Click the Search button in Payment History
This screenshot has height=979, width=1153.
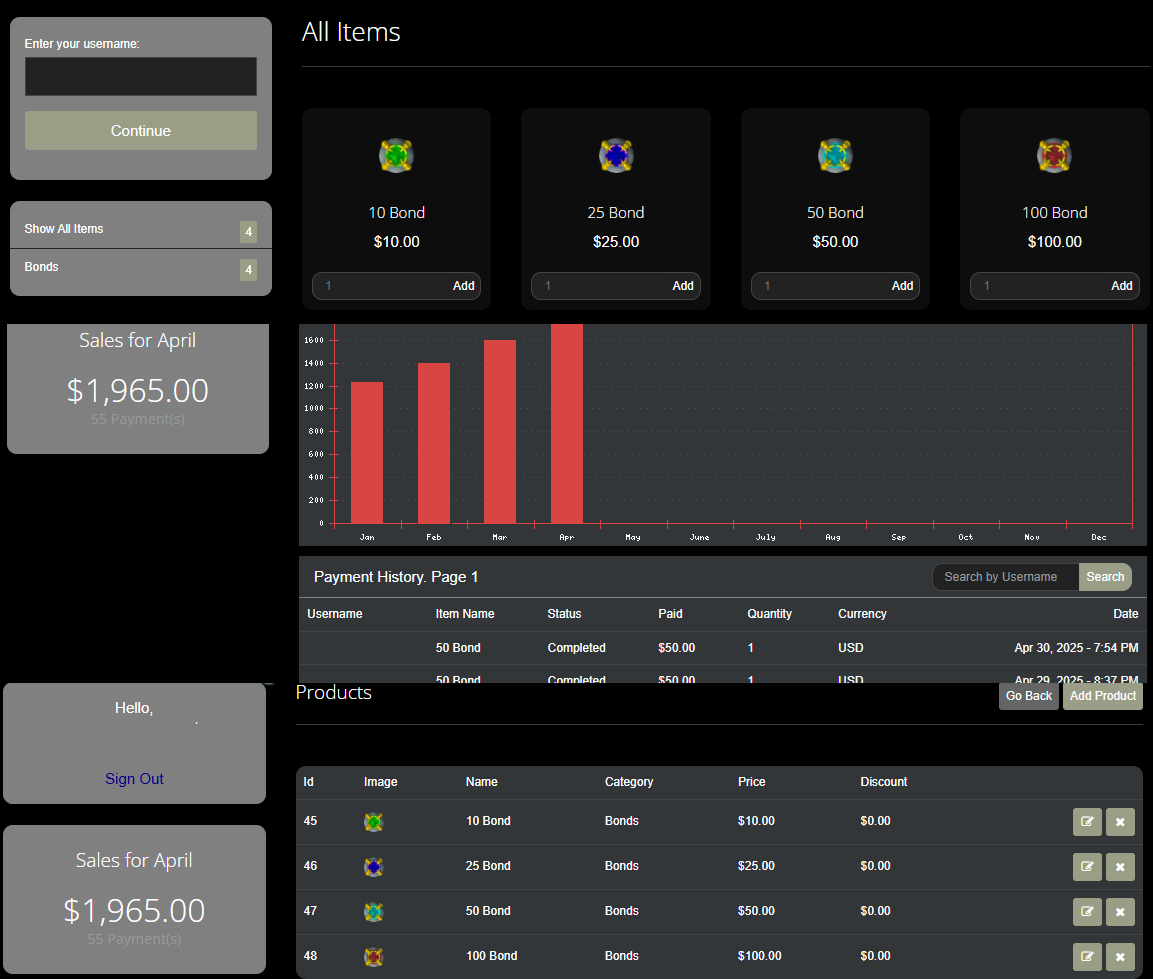[1105, 577]
